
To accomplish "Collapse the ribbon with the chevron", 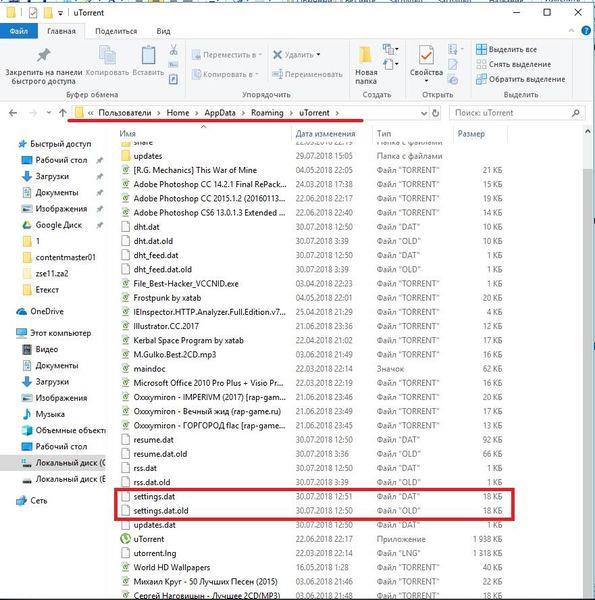I will pos(571,31).
